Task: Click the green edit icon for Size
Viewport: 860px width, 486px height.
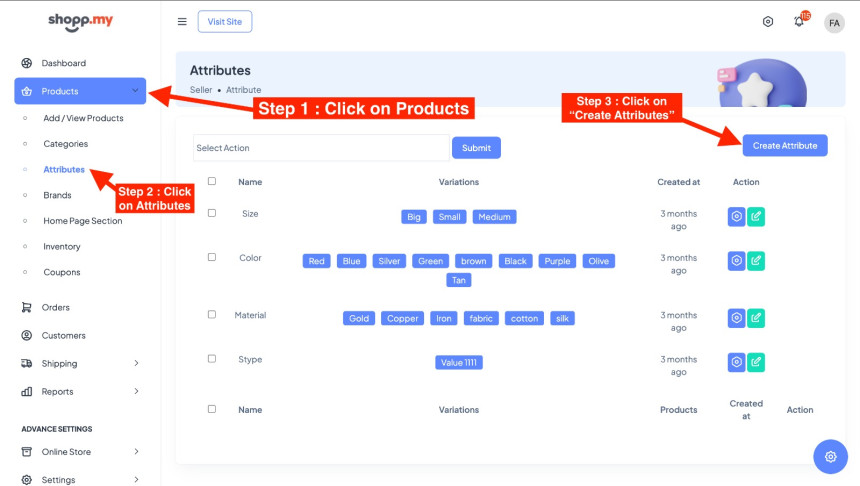Action: click(756, 217)
